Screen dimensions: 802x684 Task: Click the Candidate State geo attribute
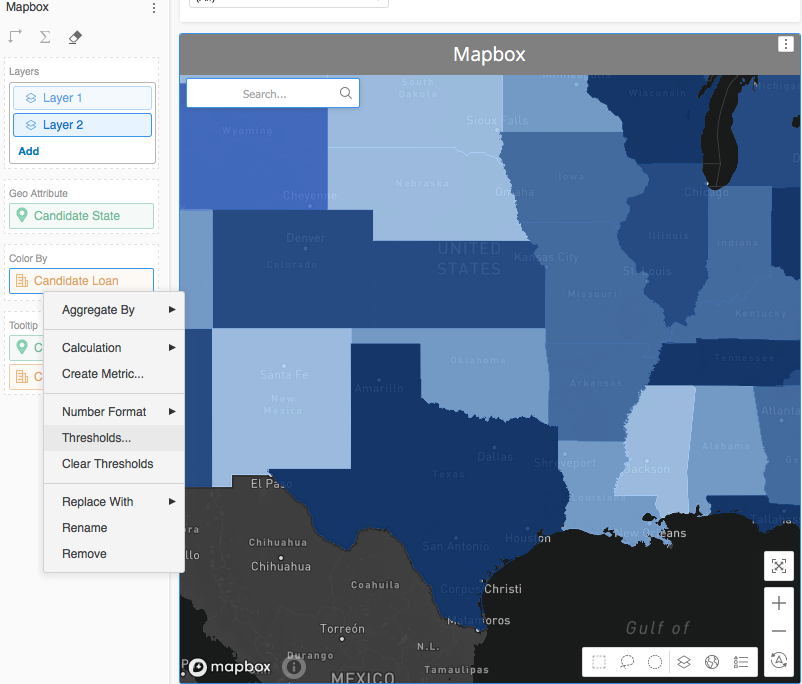pyautogui.click(x=81, y=215)
